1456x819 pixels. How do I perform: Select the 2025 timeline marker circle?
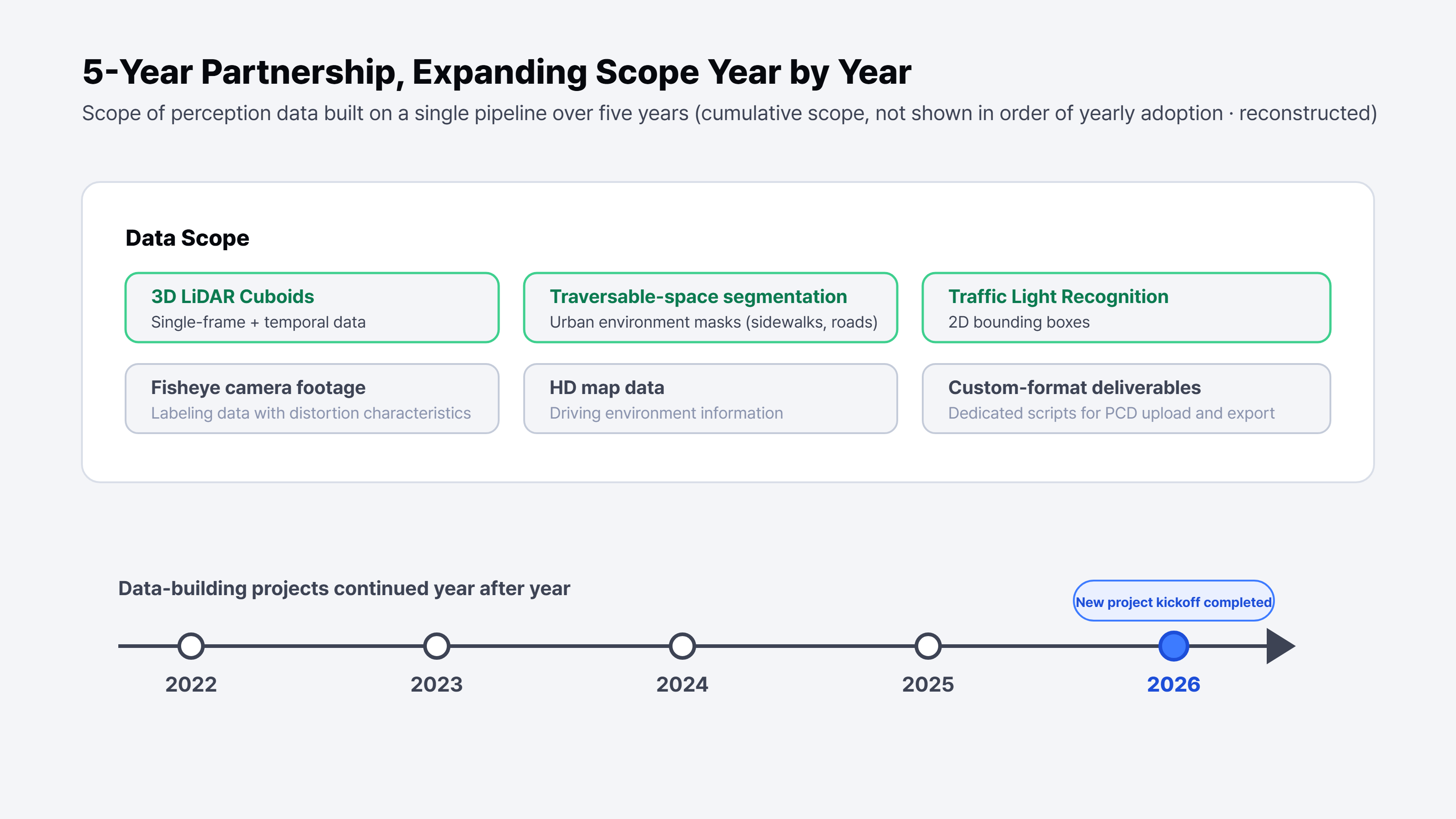[x=928, y=646]
